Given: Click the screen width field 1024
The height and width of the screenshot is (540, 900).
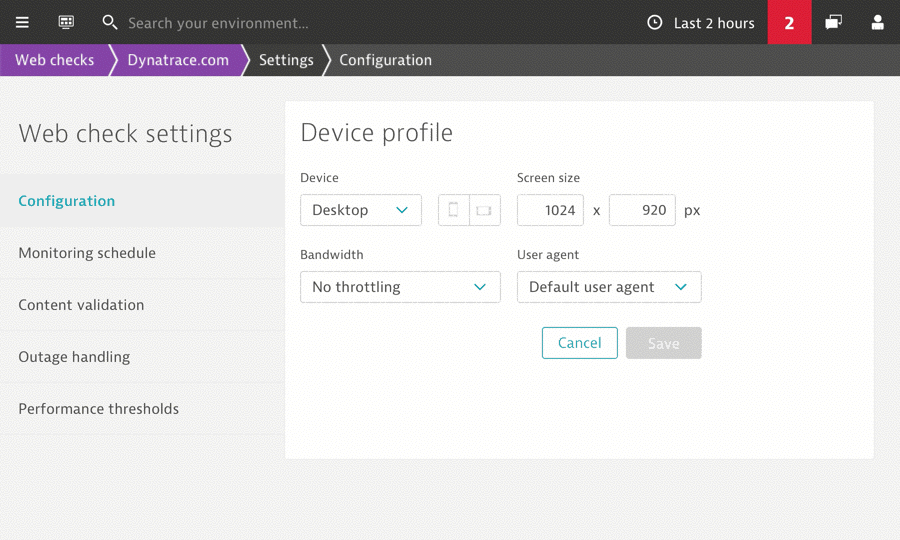Looking at the screenshot, I should (550, 210).
